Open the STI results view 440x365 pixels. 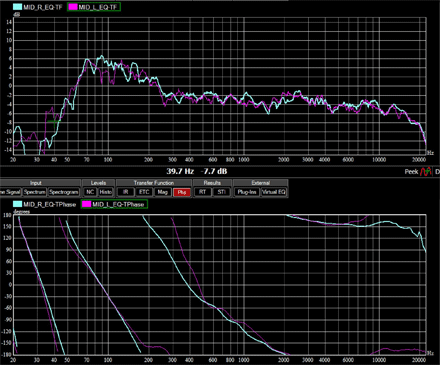click(x=221, y=192)
